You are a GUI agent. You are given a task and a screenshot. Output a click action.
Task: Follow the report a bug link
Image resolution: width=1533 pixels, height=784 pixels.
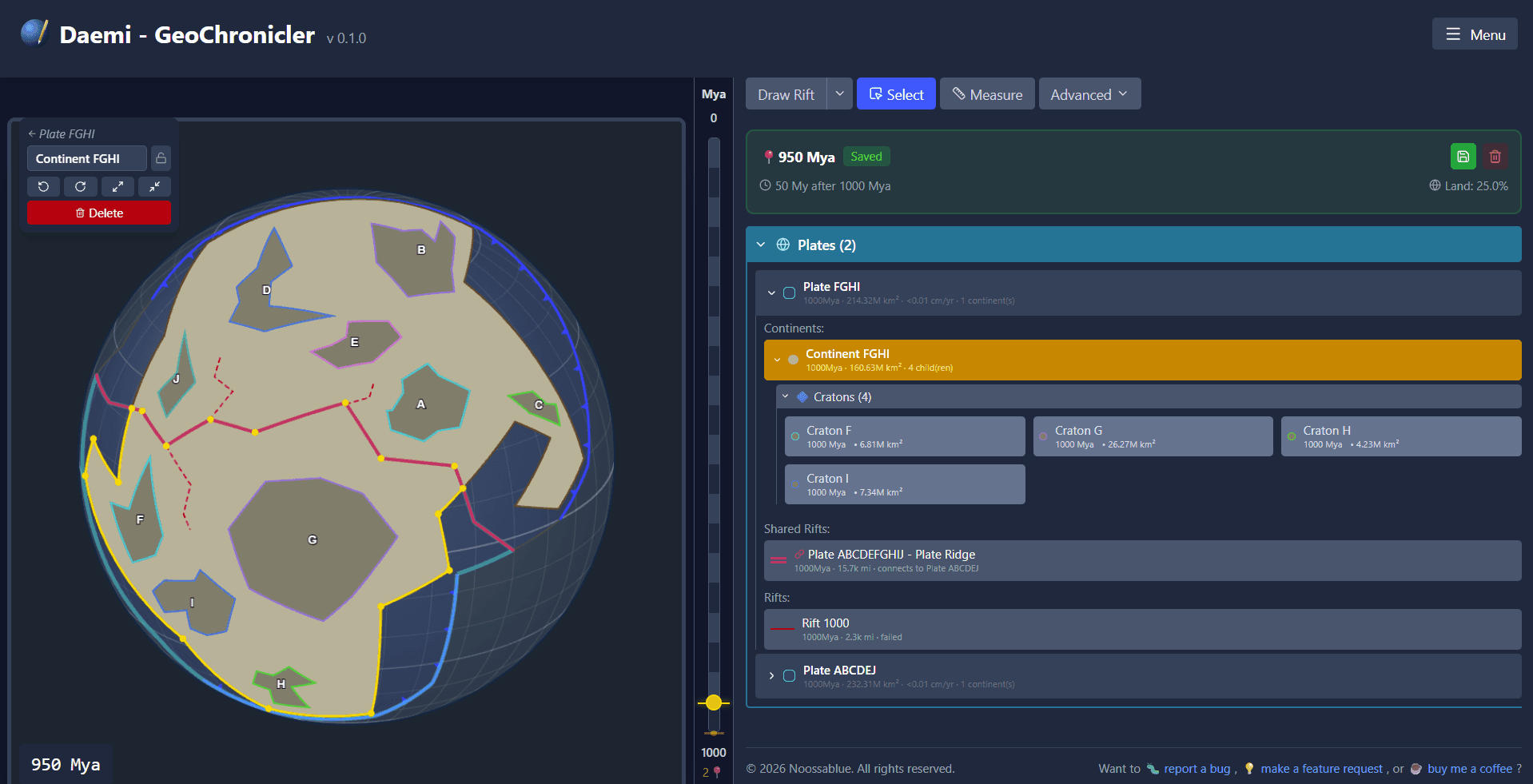pyautogui.click(x=1197, y=769)
